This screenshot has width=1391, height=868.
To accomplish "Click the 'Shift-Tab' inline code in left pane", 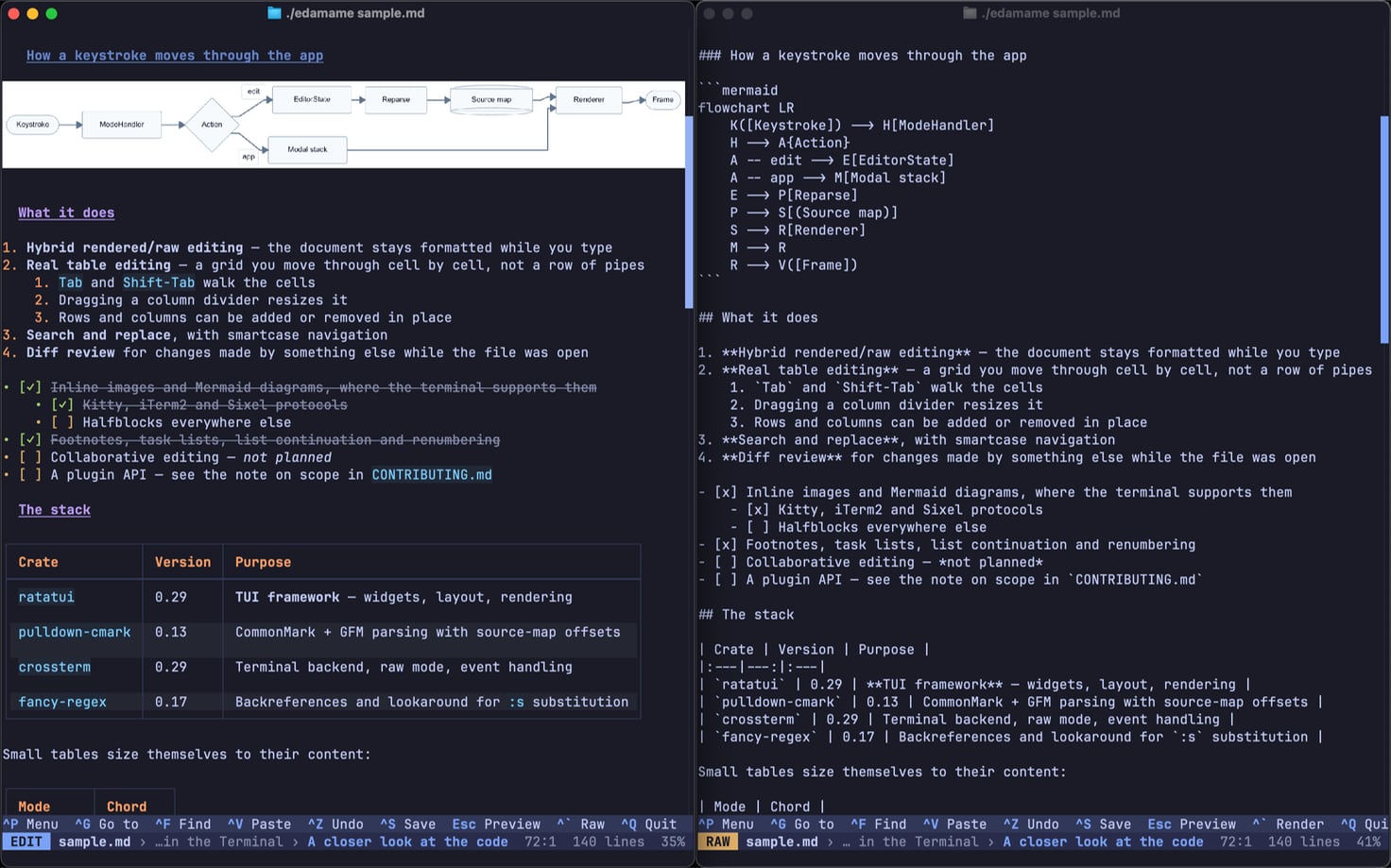I will point(159,282).
